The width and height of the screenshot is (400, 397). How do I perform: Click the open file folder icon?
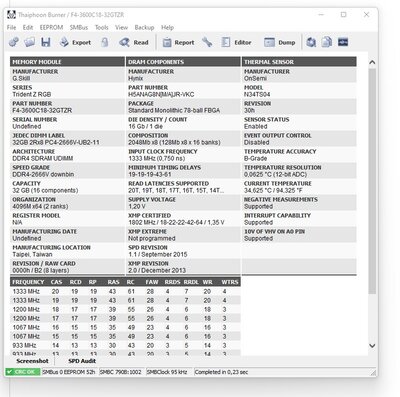pos(30,42)
